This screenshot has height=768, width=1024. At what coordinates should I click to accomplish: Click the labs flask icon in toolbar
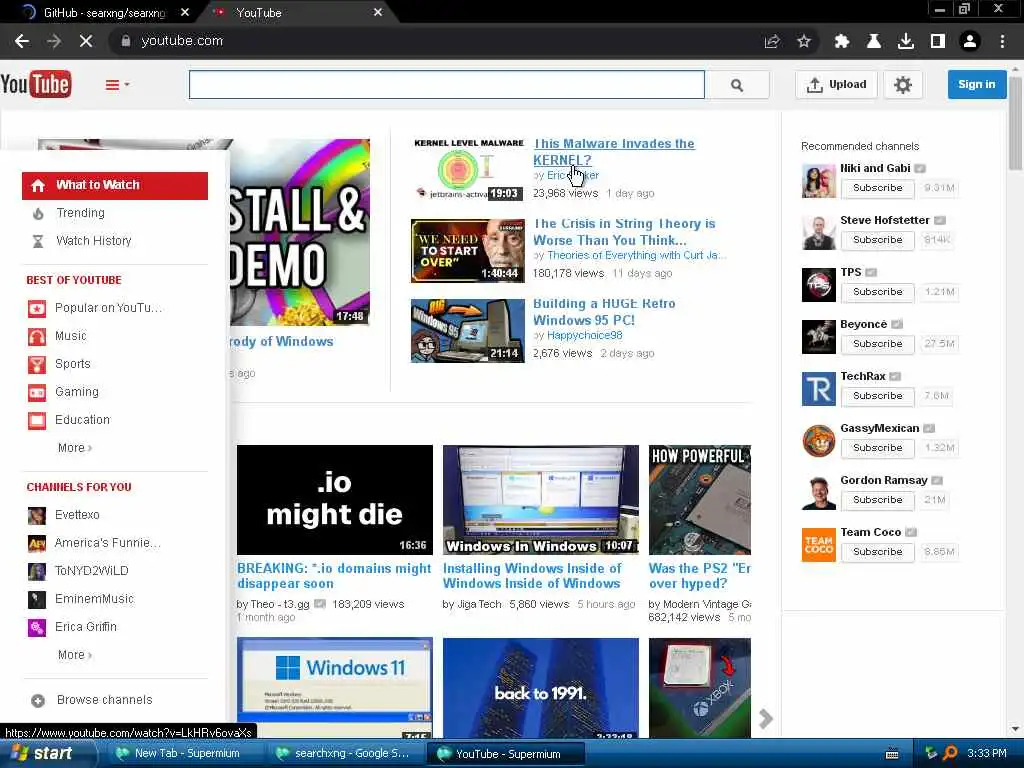pos(874,41)
